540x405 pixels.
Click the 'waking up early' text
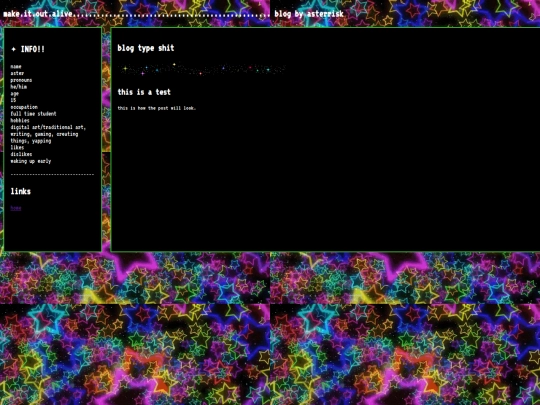point(31,161)
